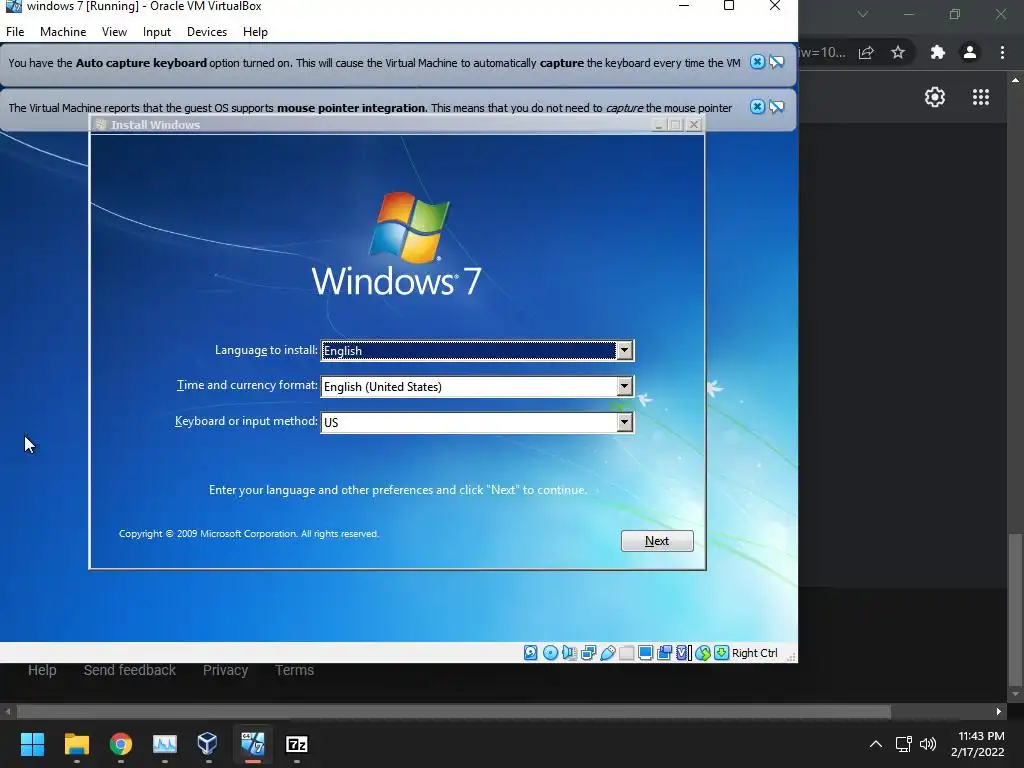Open the Help menu in VirtualBox
Image resolution: width=1024 pixels, height=768 pixels.
(x=255, y=31)
